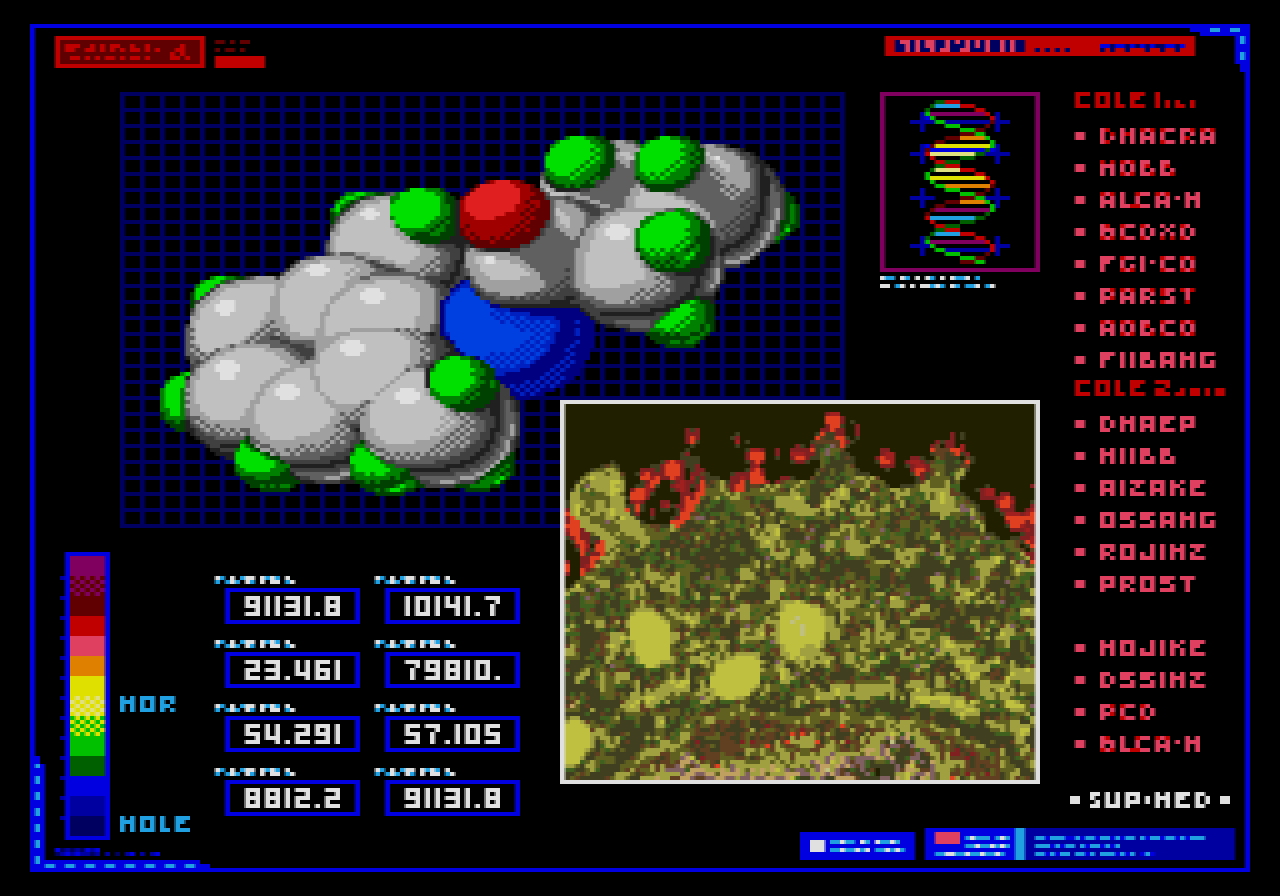This screenshot has height=896, width=1280.
Task: Click the white square icon in bottom bar
Action: [817, 846]
